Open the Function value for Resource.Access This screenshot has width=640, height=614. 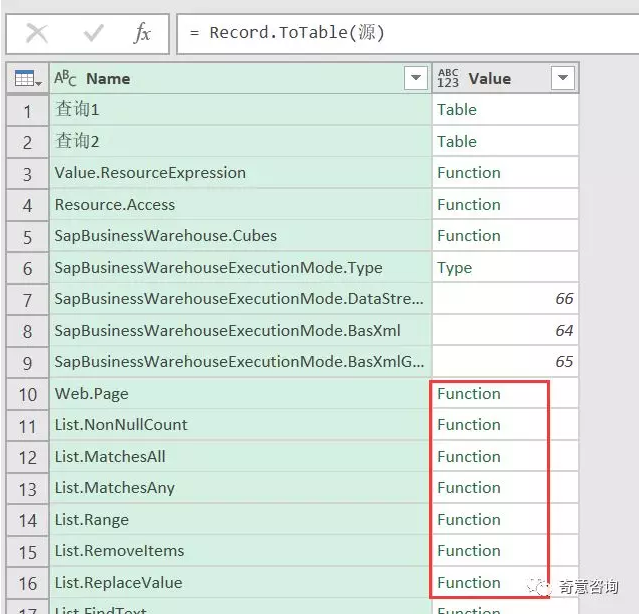pos(469,205)
